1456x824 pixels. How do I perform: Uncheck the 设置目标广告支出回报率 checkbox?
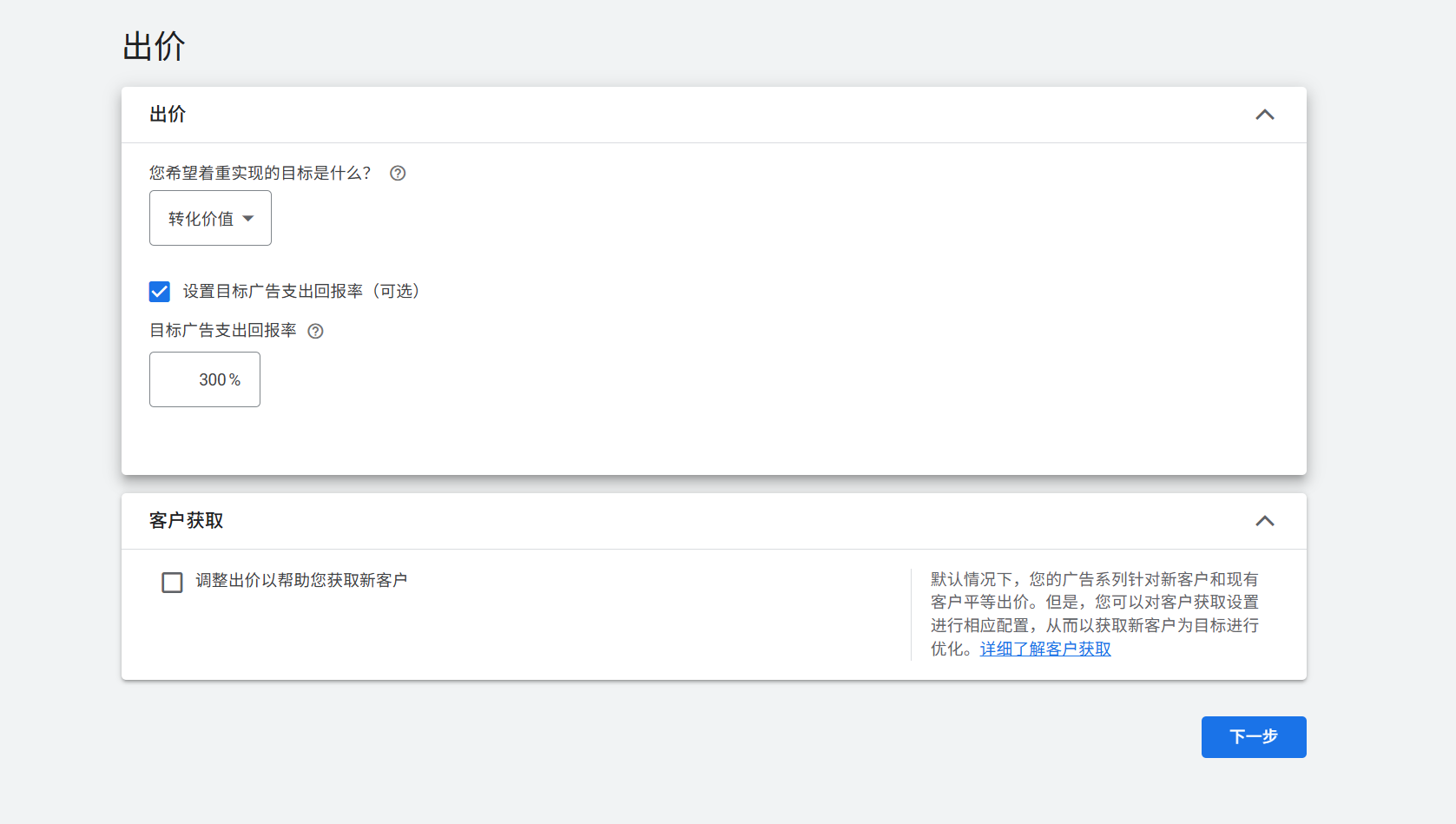pos(160,292)
